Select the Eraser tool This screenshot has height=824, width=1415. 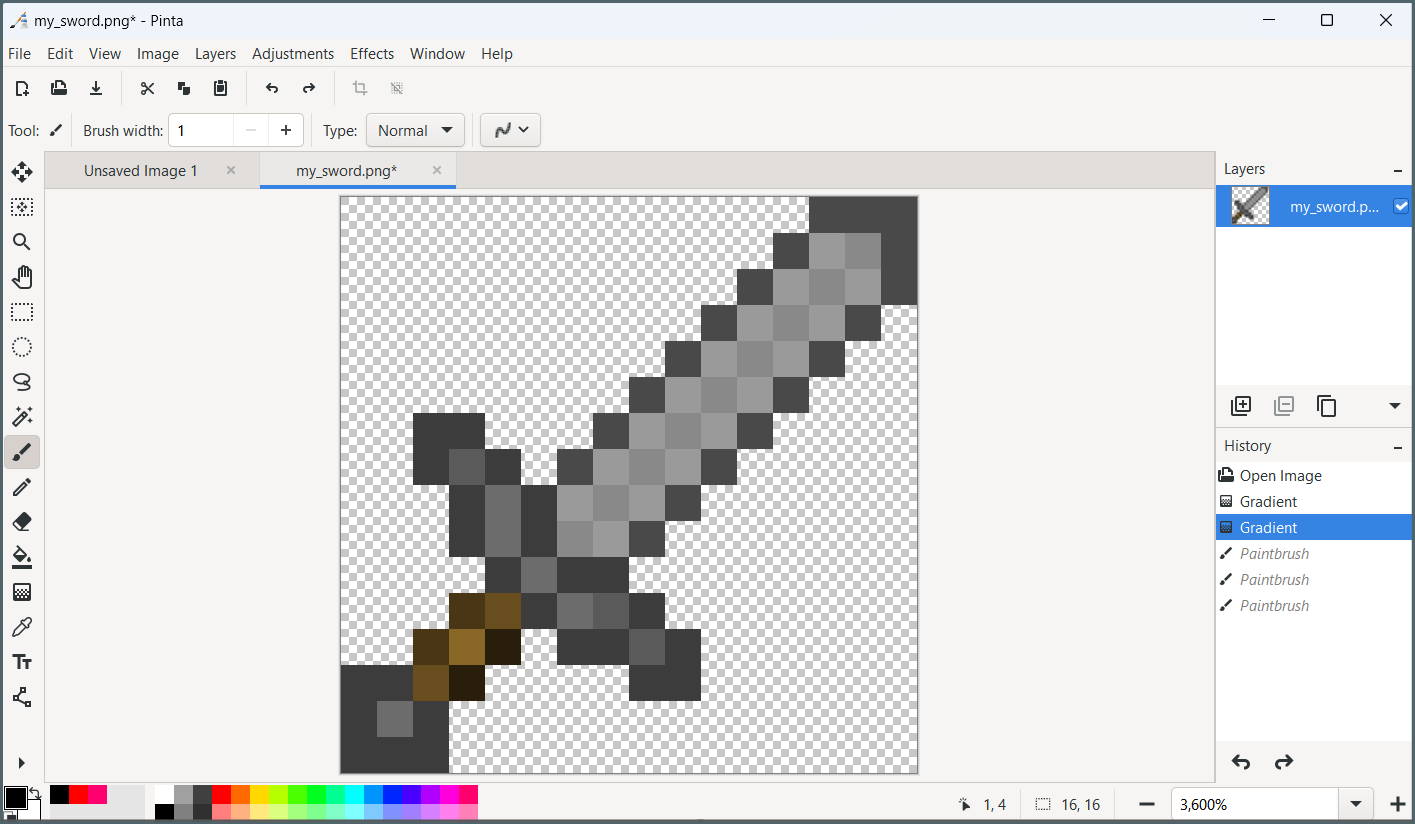coord(22,522)
